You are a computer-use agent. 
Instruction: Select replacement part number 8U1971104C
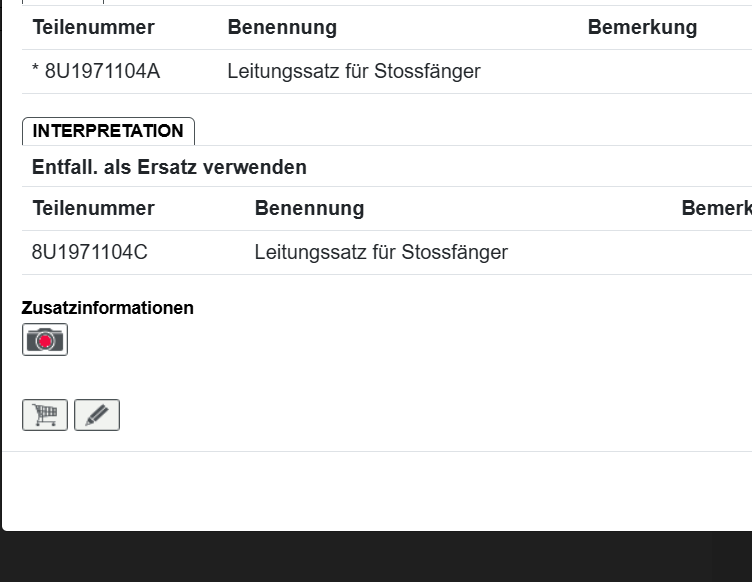pos(90,253)
